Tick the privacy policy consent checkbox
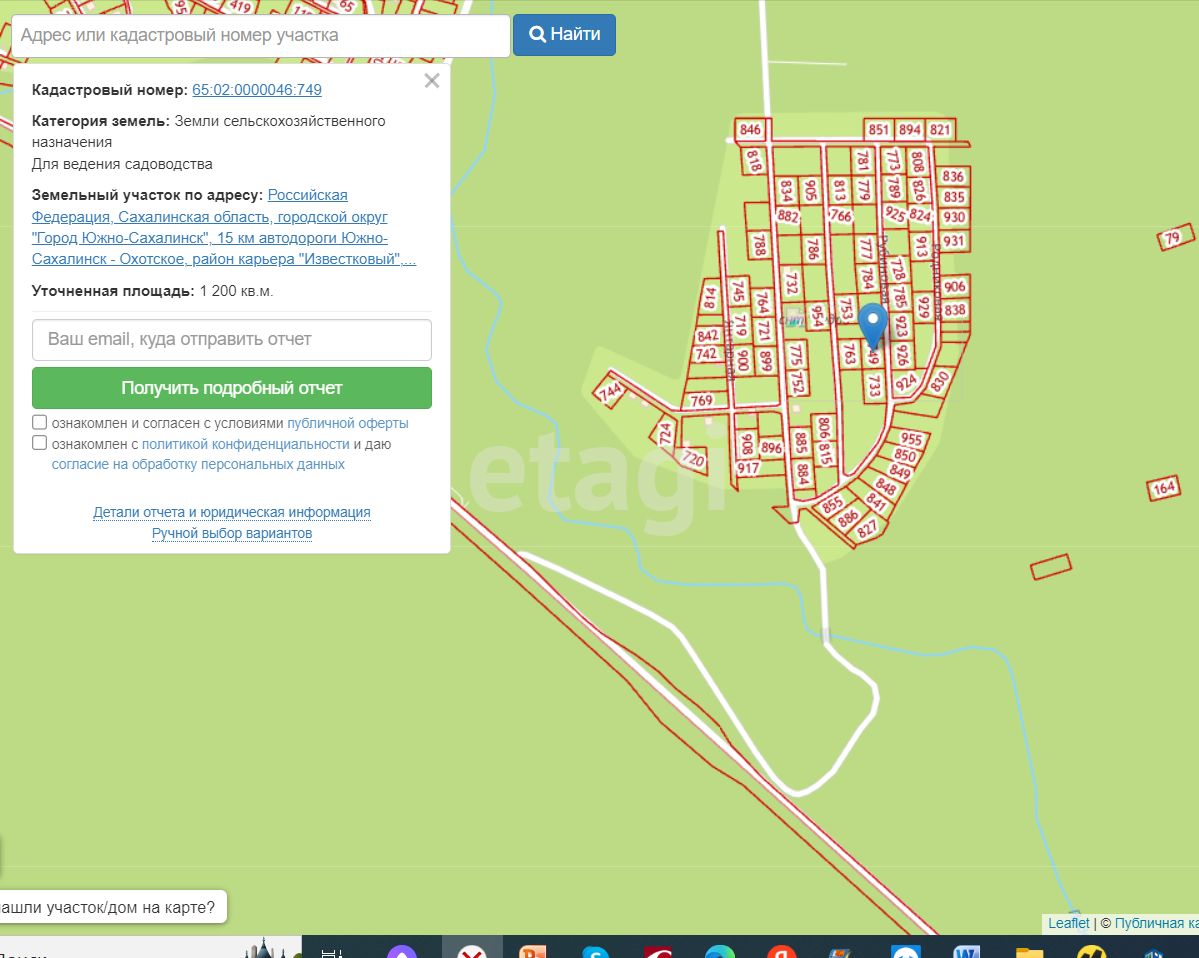1199x958 pixels. [40, 443]
